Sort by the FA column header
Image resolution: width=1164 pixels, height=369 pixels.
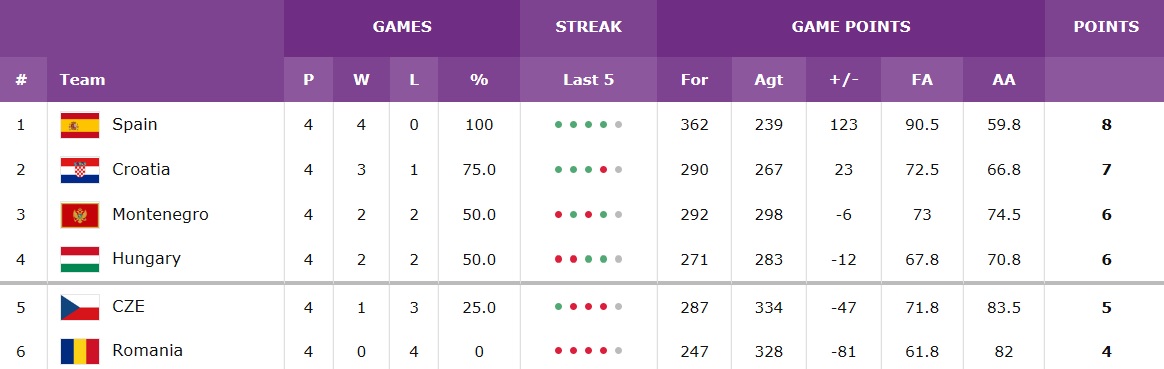tap(922, 79)
